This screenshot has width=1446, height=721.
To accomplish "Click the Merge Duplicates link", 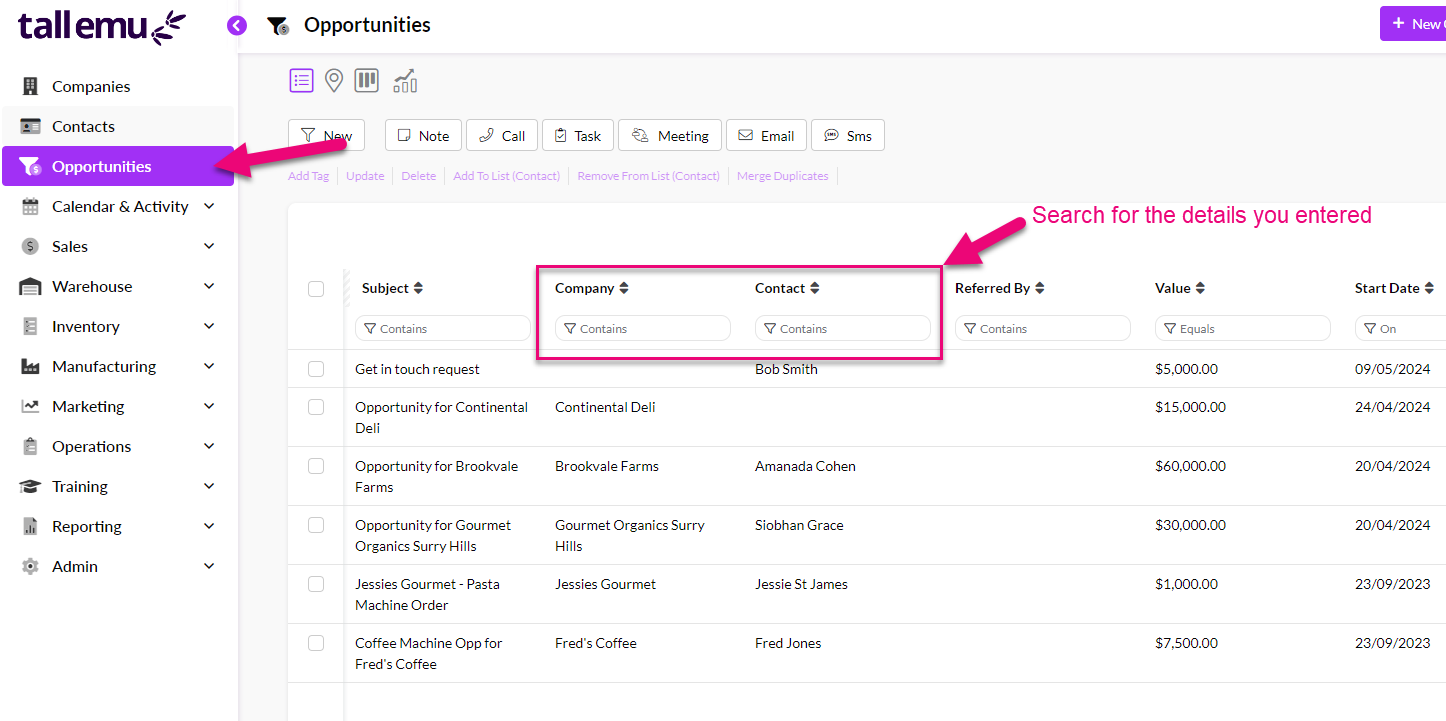I will pos(782,176).
